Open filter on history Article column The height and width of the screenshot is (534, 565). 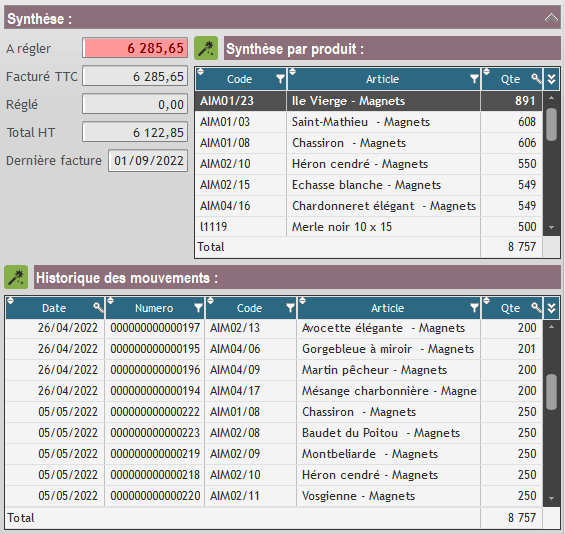[x=474, y=308]
